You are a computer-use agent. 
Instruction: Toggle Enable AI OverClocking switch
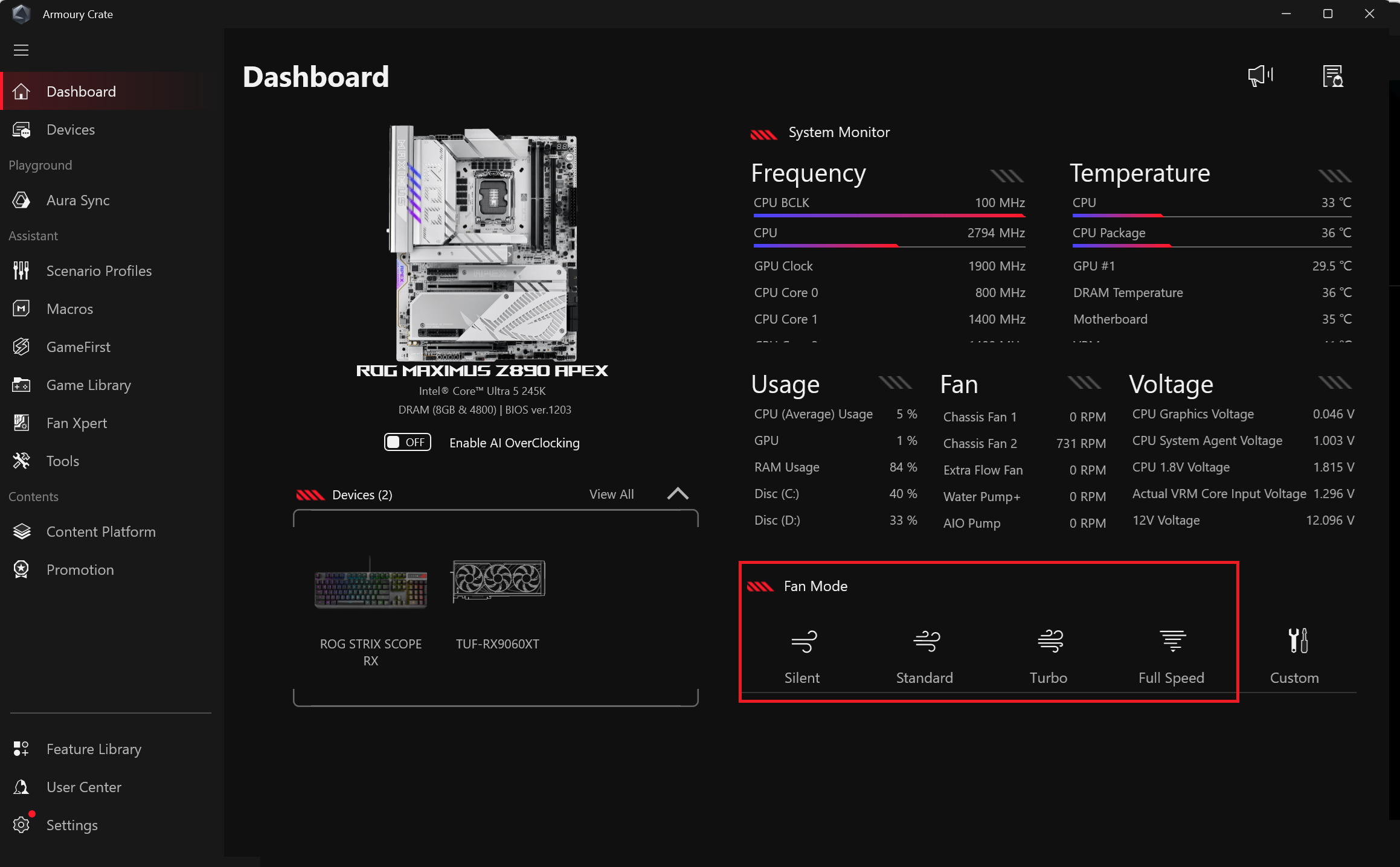(x=408, y=443)
